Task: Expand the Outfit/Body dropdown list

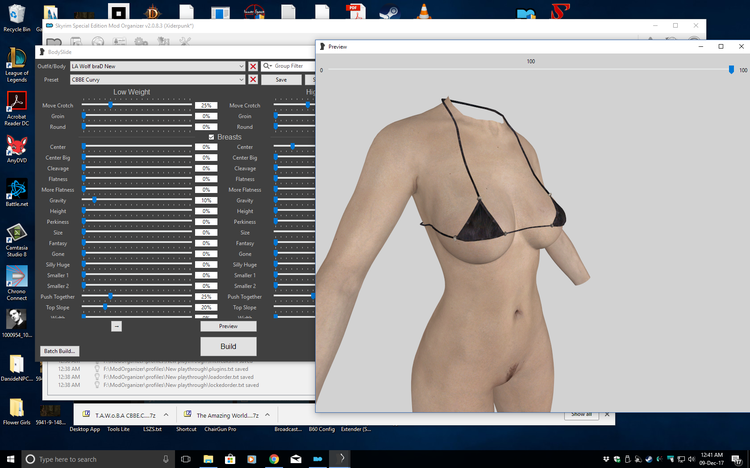Action: (x=241, y=66)
